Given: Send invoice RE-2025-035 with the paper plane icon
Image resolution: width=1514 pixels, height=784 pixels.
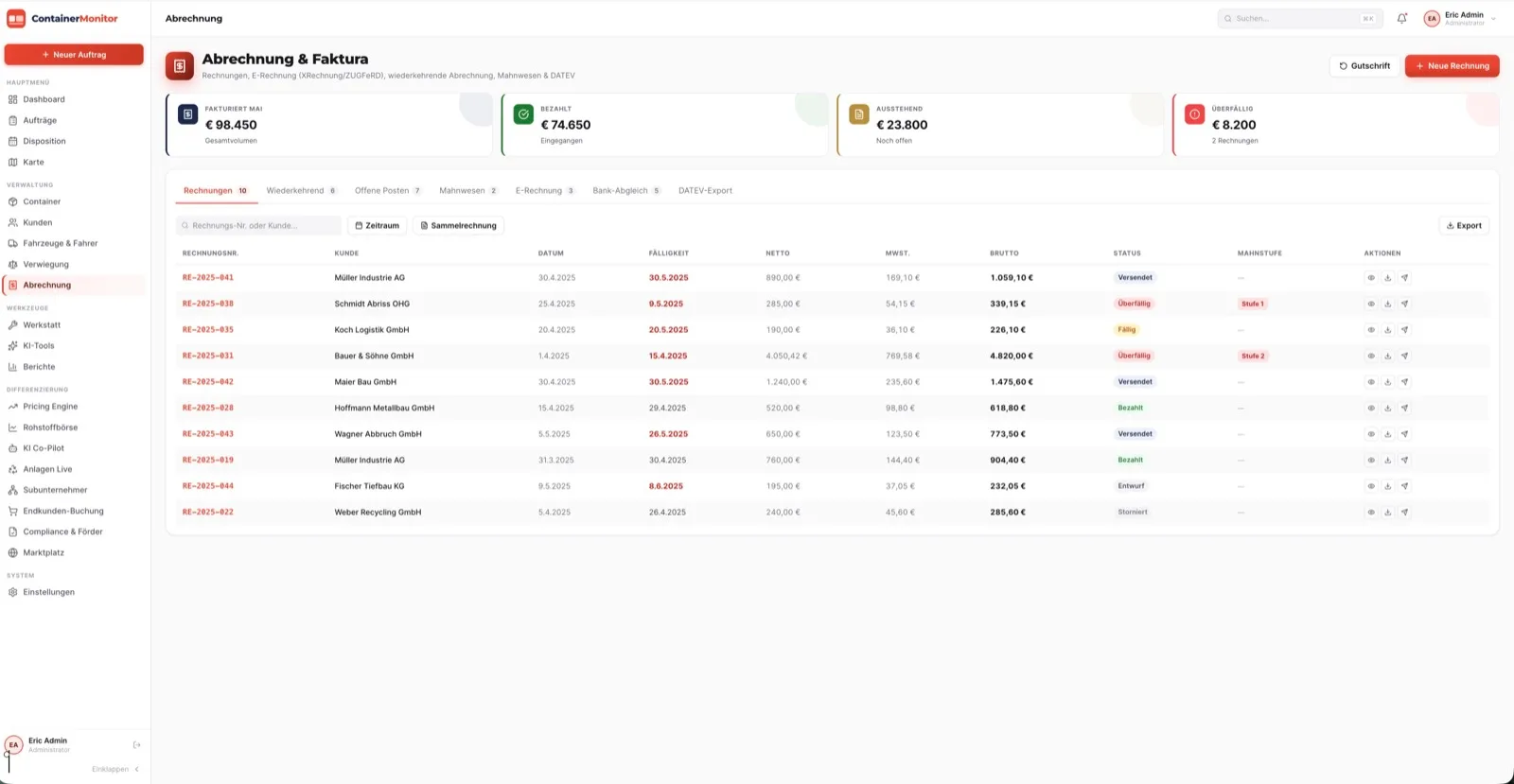Looking at the screenshot, I should (1404, 330).
